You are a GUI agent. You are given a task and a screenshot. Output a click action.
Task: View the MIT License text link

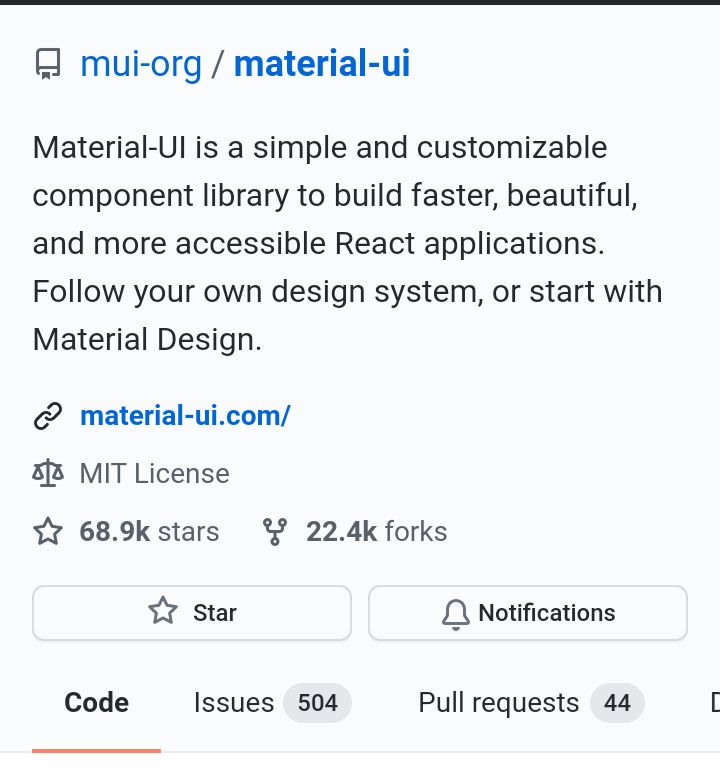pyautogui.click(x=154, y=473)
